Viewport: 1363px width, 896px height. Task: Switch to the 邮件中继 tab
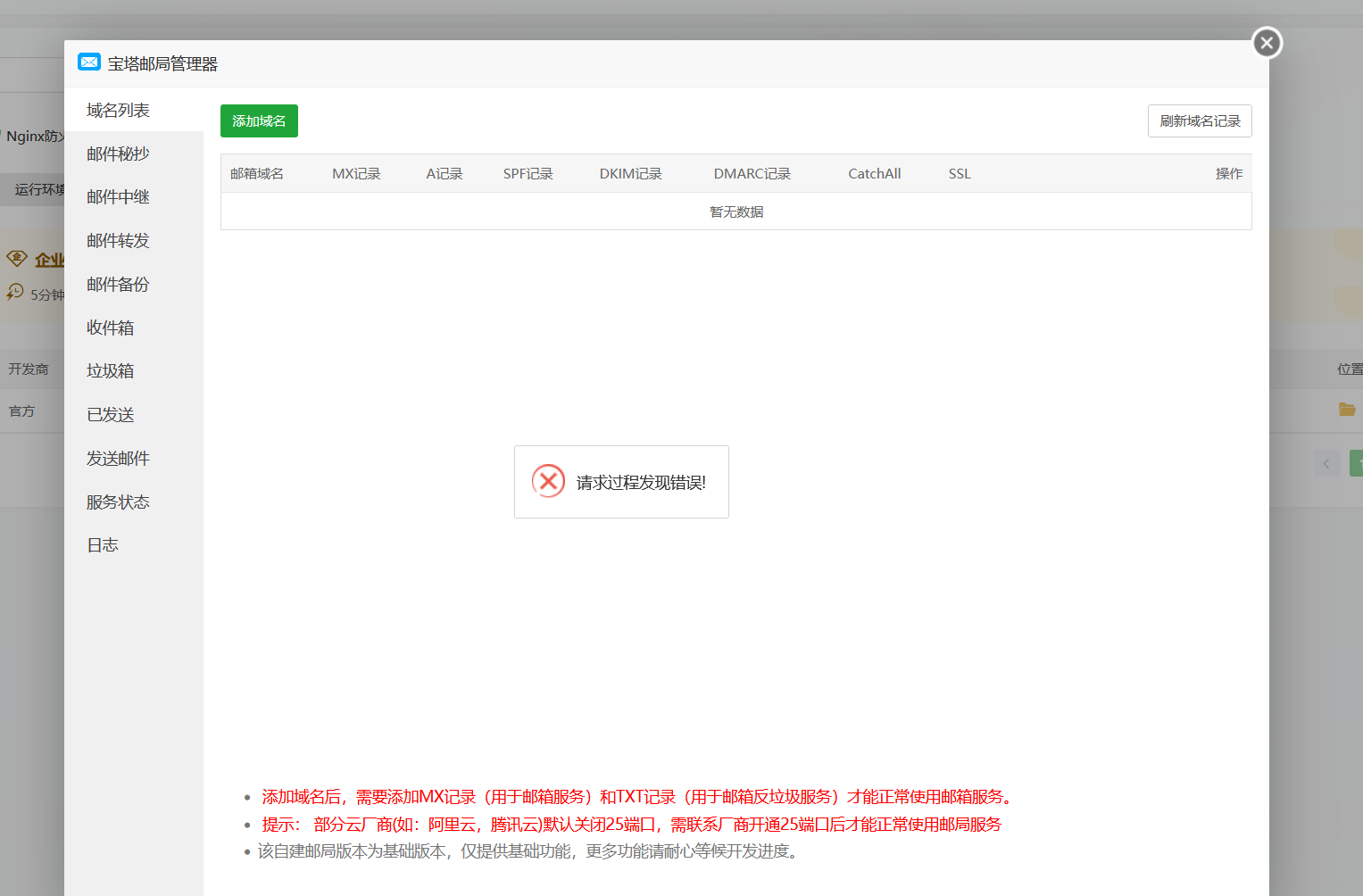pyautogui.click(x=134, y=196)
